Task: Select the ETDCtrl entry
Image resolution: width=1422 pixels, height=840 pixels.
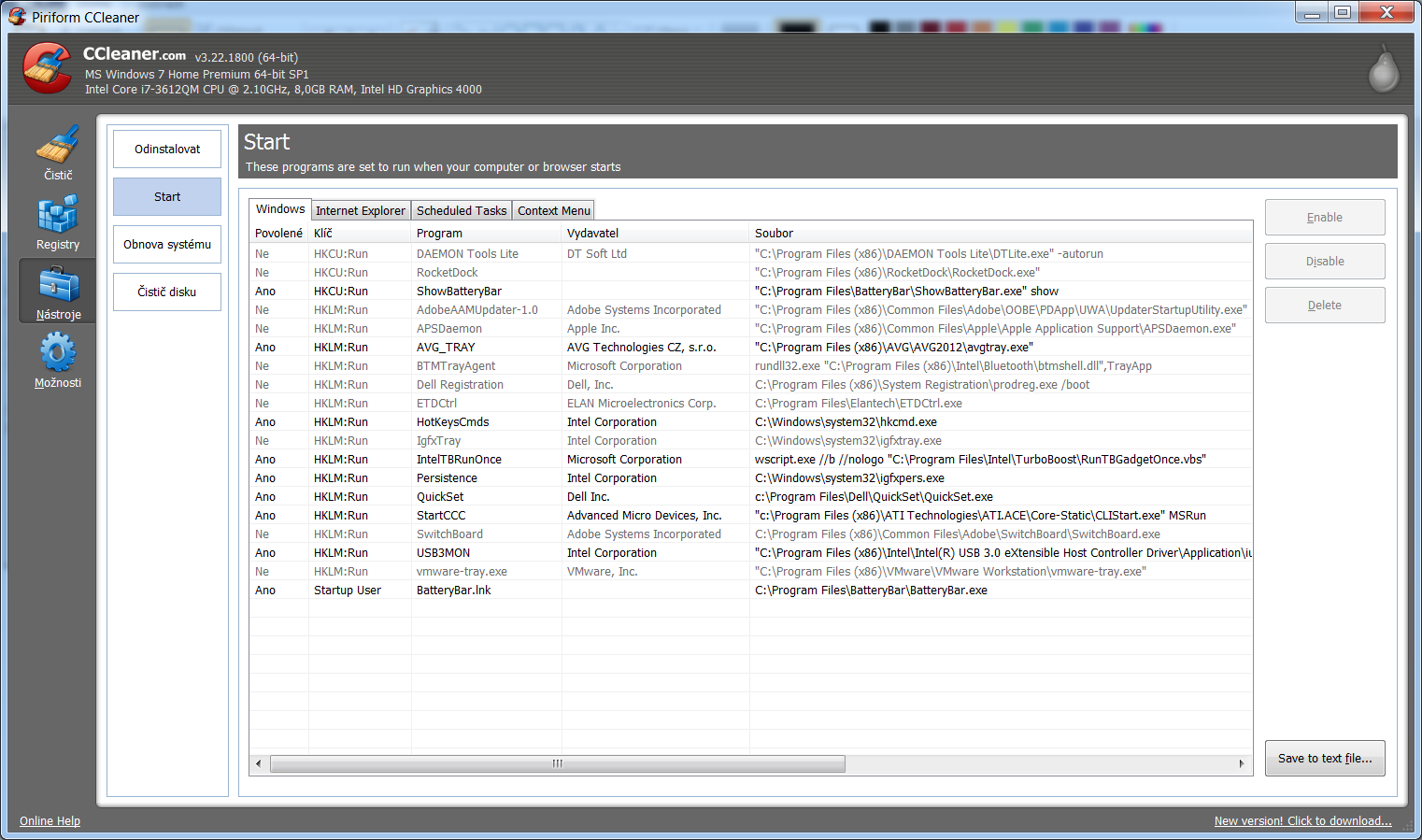Action: (x=751, y=404)
